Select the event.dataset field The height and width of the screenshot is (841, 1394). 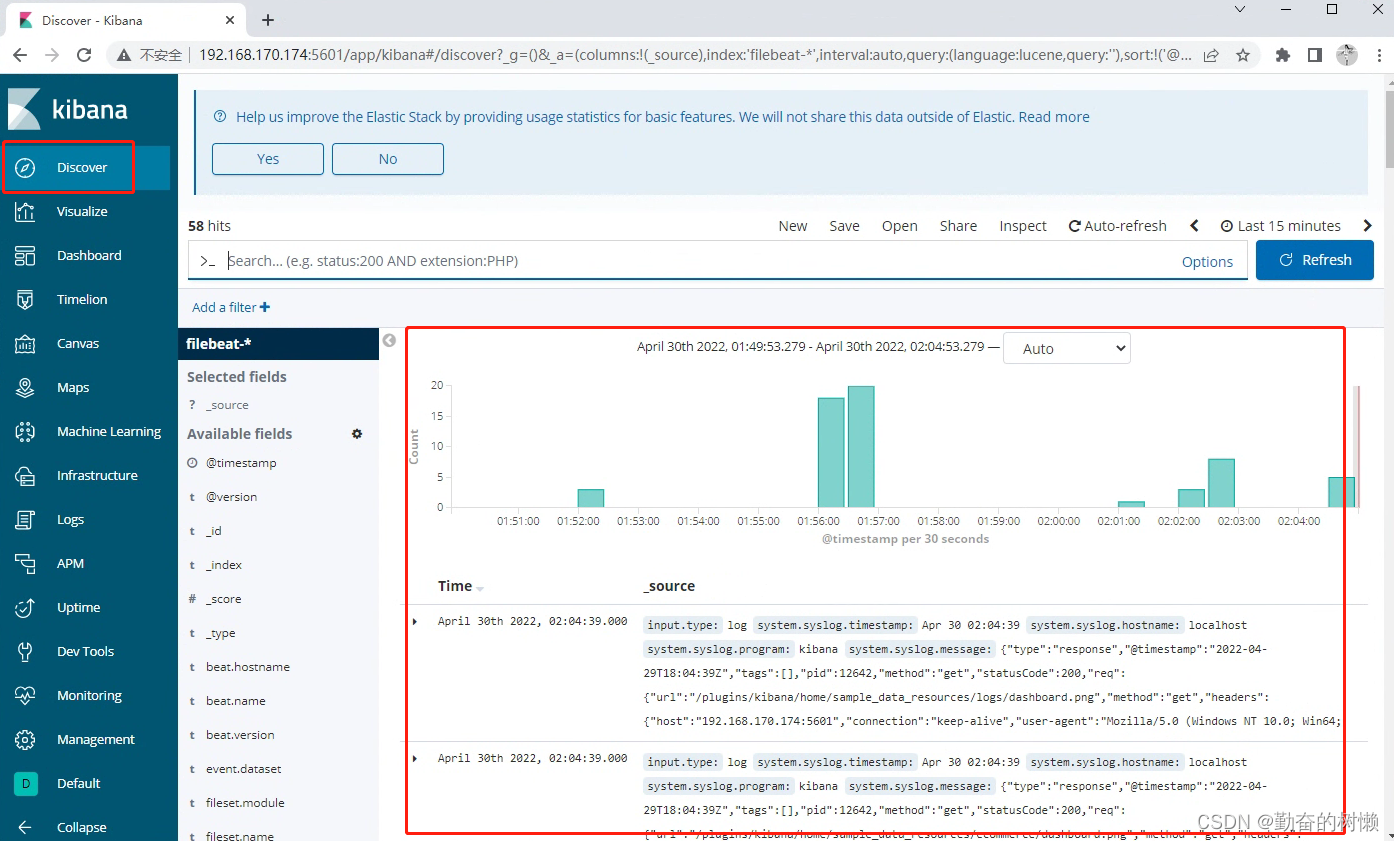tap(244, 769)
